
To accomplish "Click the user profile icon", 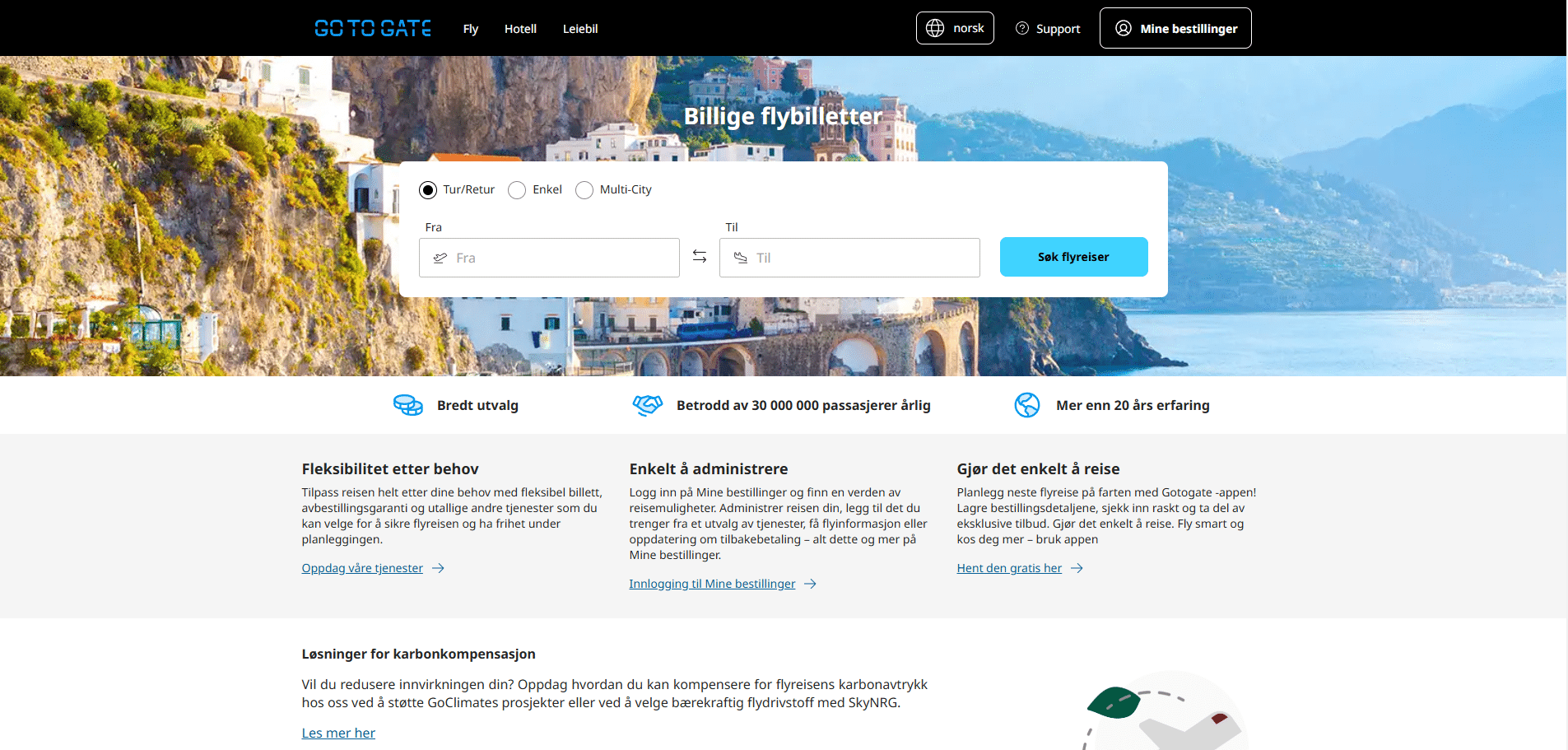I will click(1123, 28).
